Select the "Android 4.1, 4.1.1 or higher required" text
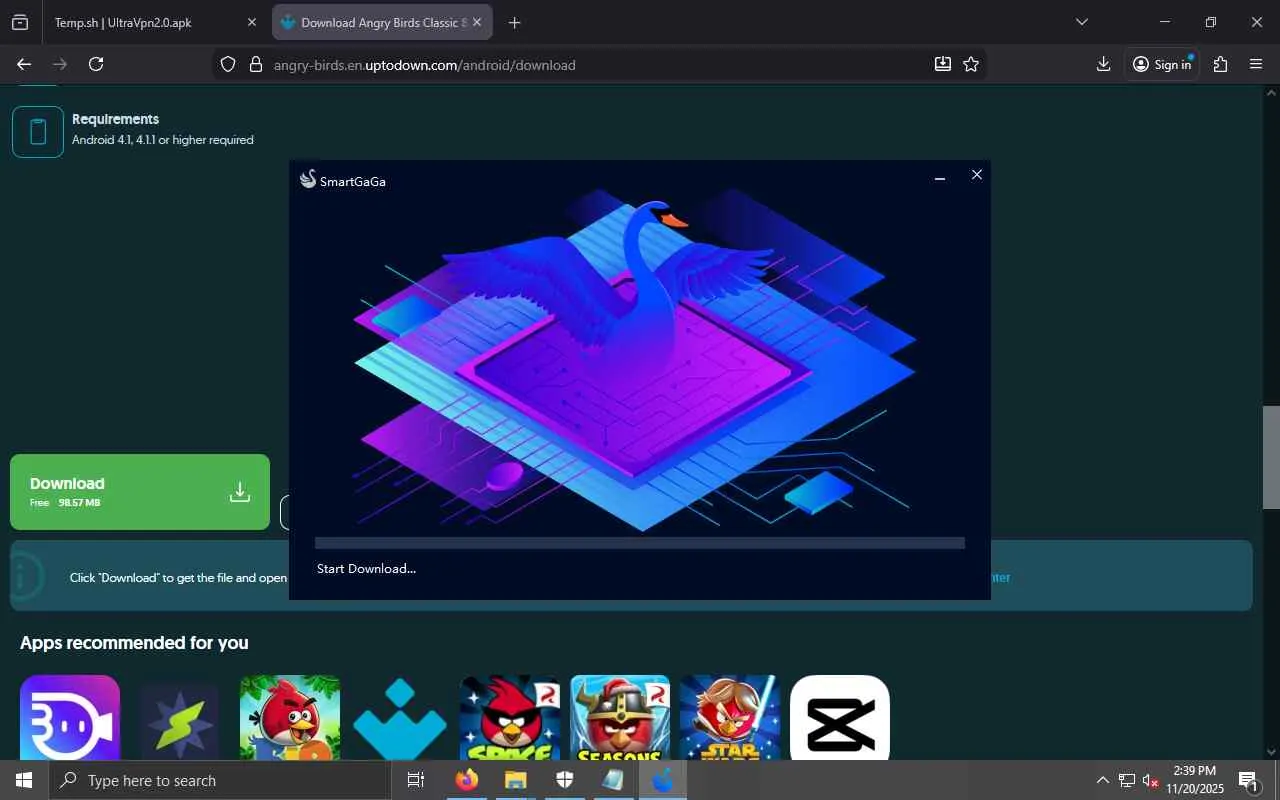 pos(163,140)
